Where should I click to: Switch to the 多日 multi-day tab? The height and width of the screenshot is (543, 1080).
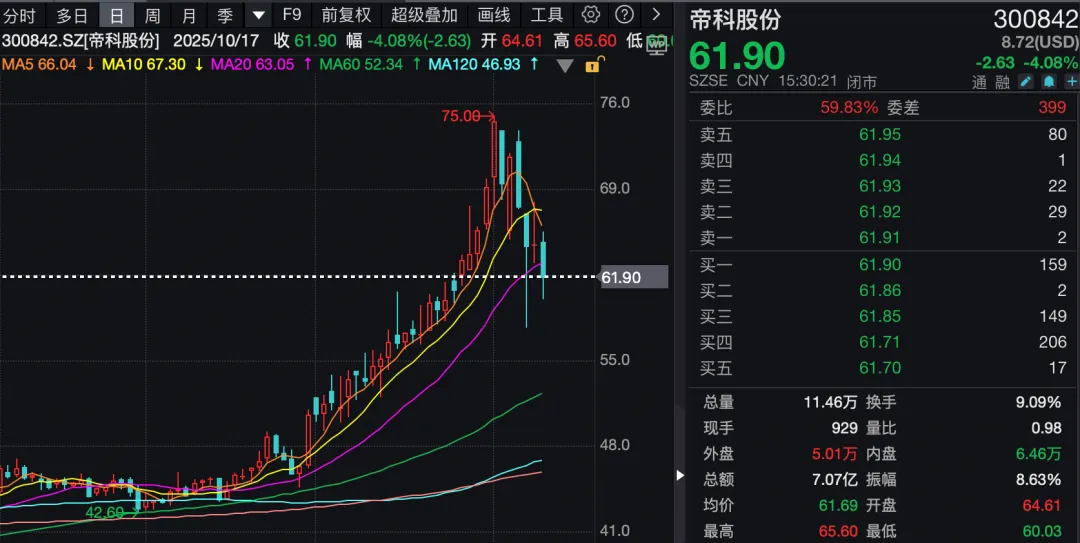pyautogui.click(x=71, y=15)
